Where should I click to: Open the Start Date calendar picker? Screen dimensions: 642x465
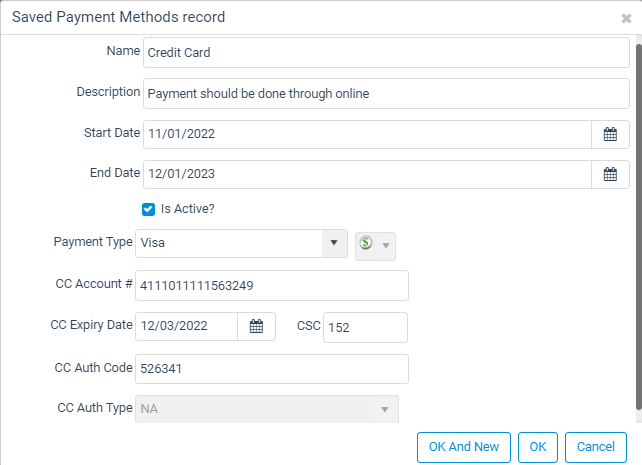pyautogui.click(x=610, y=134)
